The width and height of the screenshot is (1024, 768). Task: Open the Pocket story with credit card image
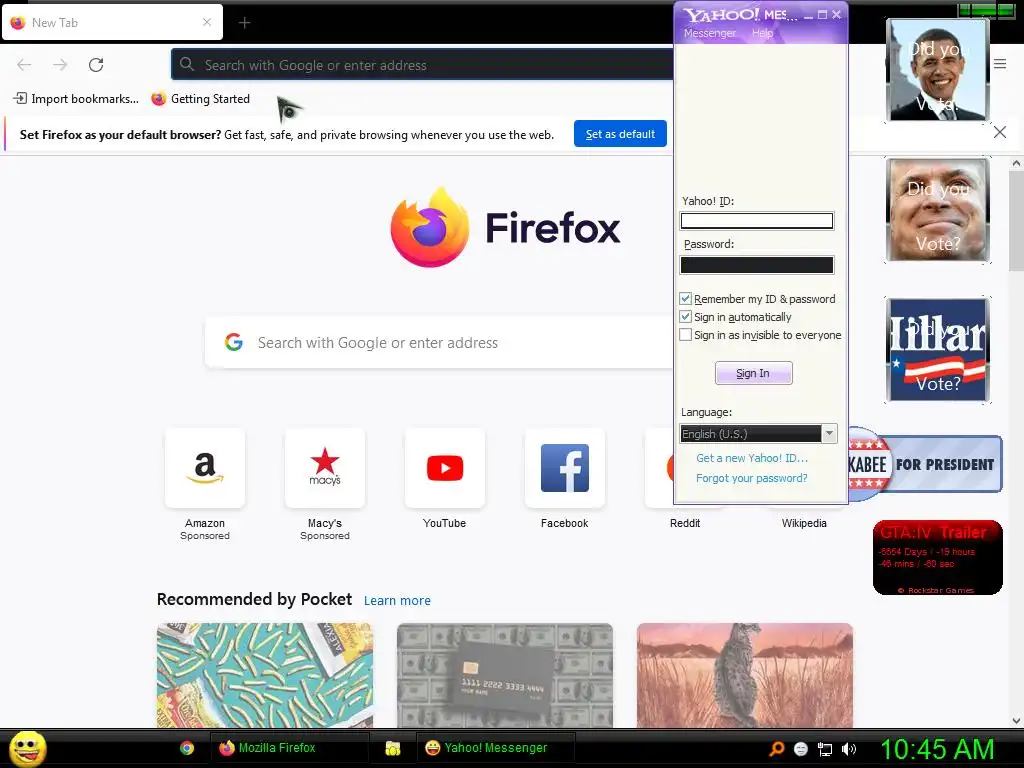(x=505, y=675)
